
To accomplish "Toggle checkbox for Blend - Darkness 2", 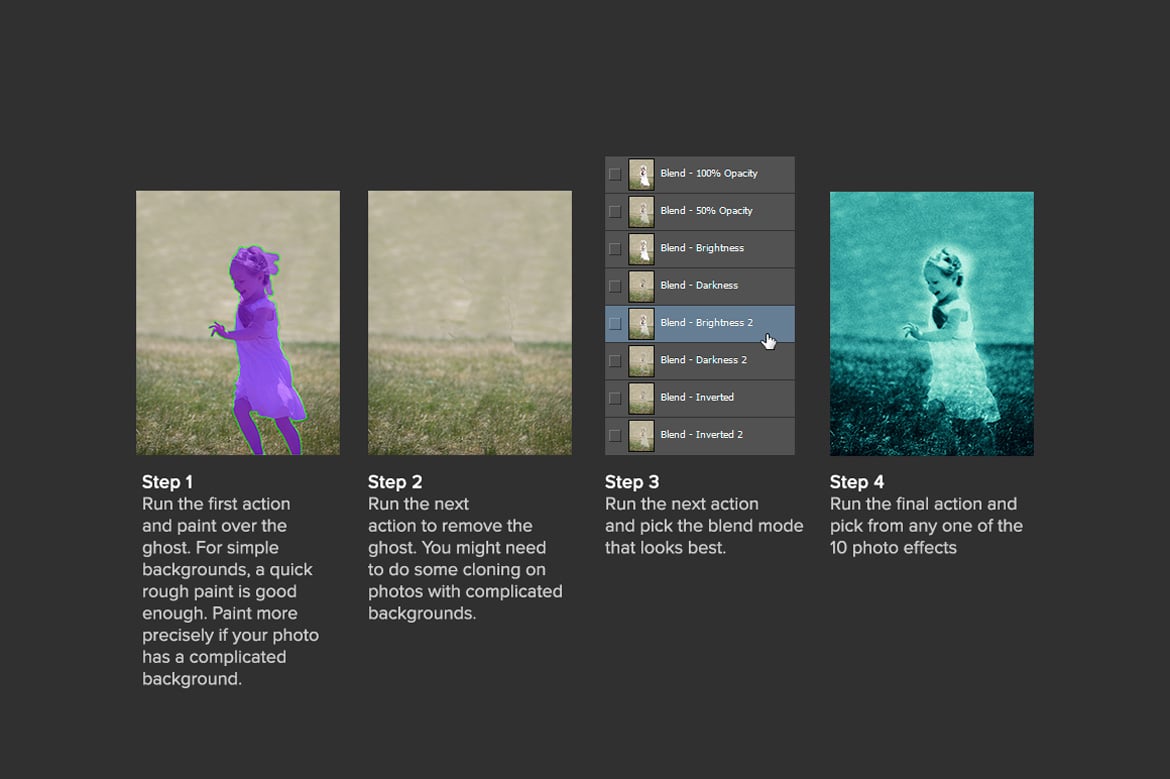I will pyautogui.click(x=615, y=360).
